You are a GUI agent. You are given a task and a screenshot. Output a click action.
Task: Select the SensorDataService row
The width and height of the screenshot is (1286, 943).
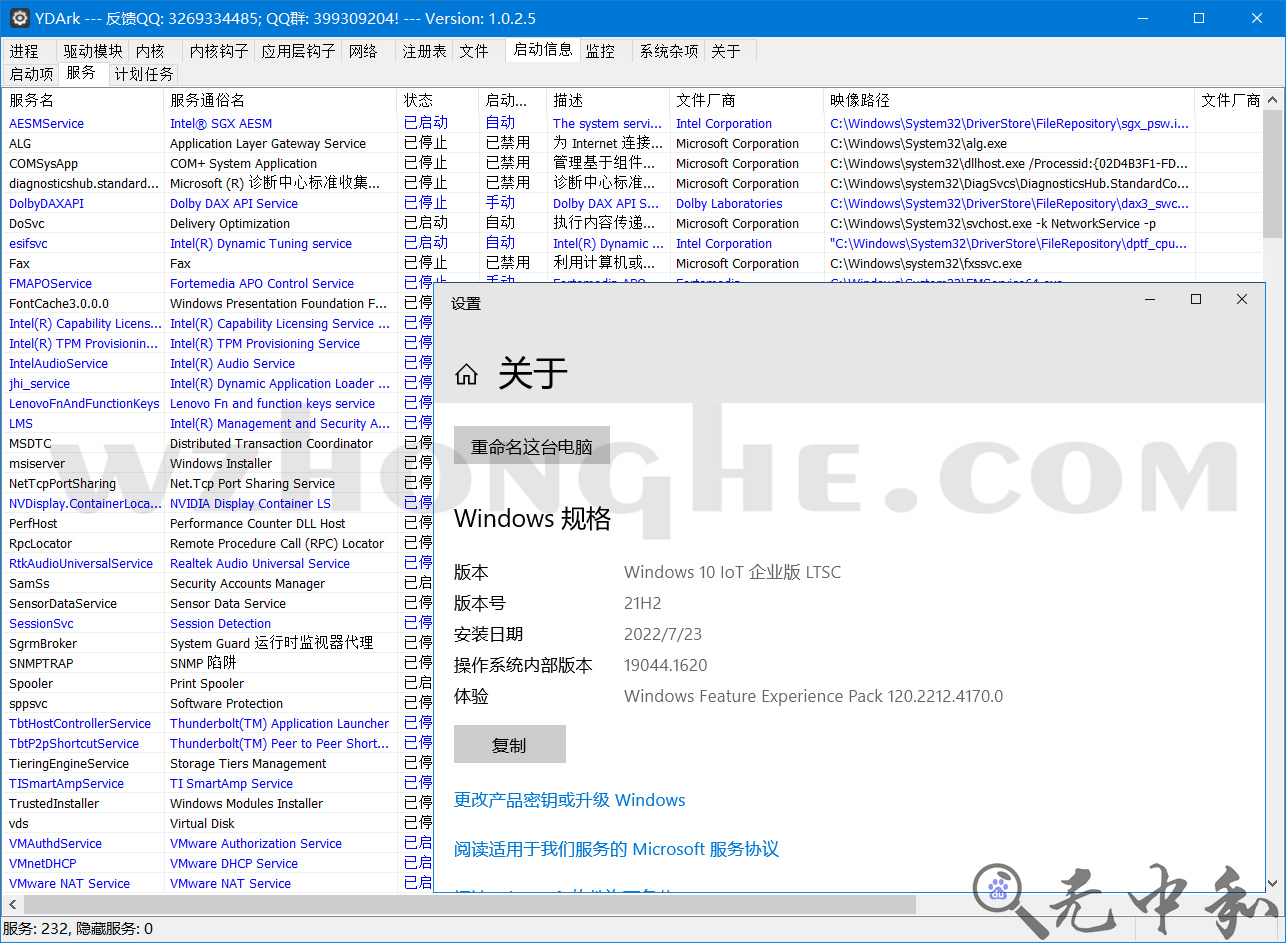point(218,604)
